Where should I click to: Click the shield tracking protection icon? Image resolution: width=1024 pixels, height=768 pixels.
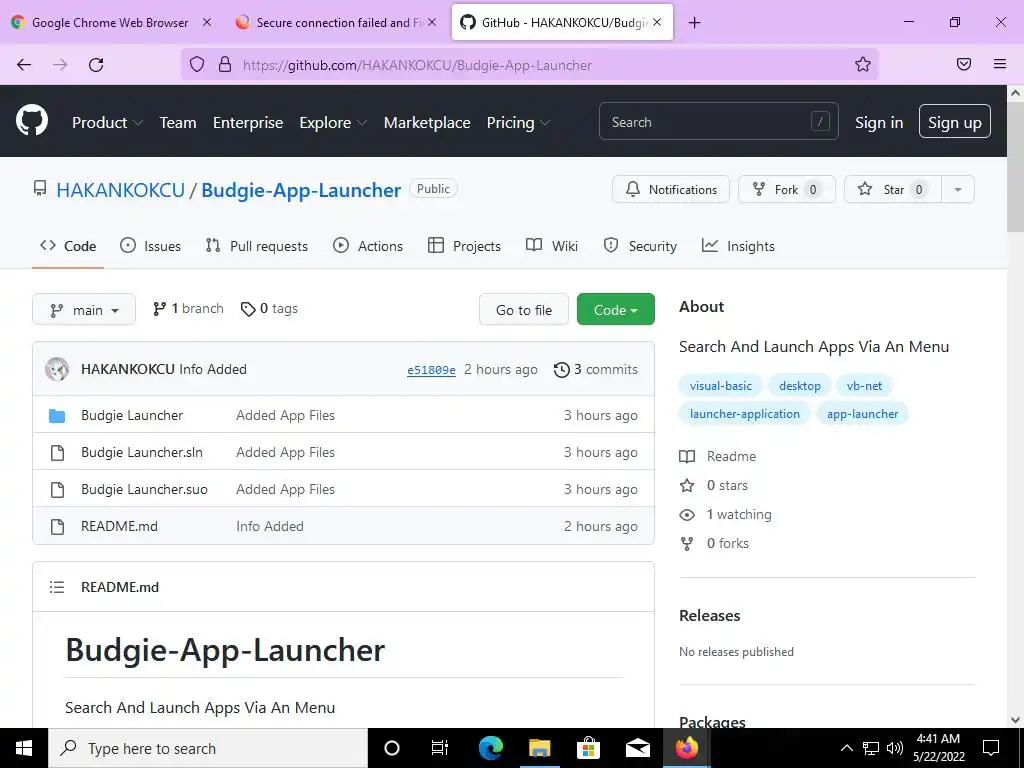197,64
